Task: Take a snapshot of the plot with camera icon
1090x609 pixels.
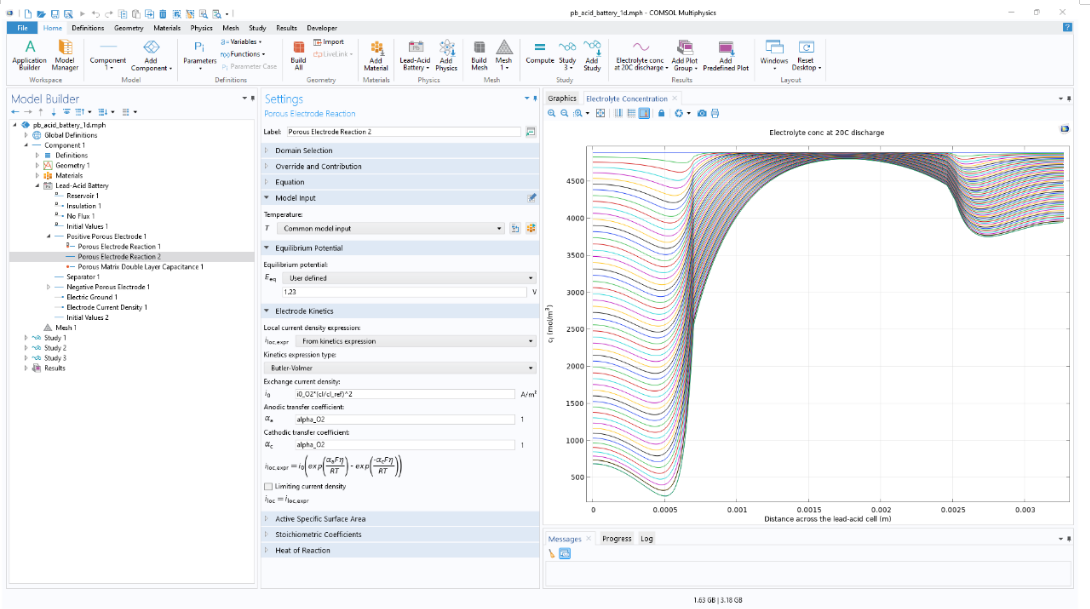Action: (702, 113)
